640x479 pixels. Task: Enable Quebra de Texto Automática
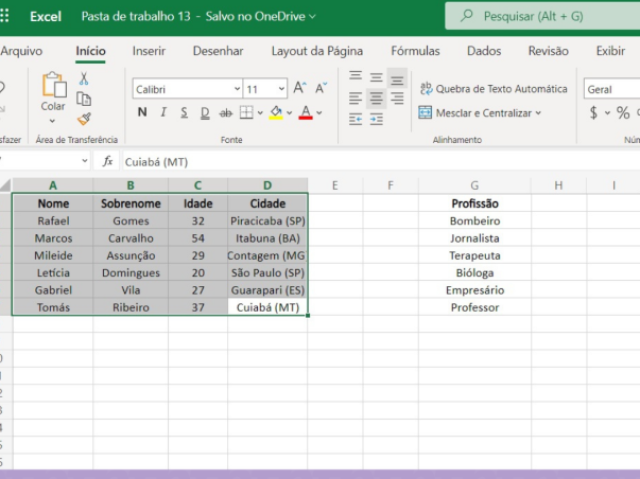(494, 89)
